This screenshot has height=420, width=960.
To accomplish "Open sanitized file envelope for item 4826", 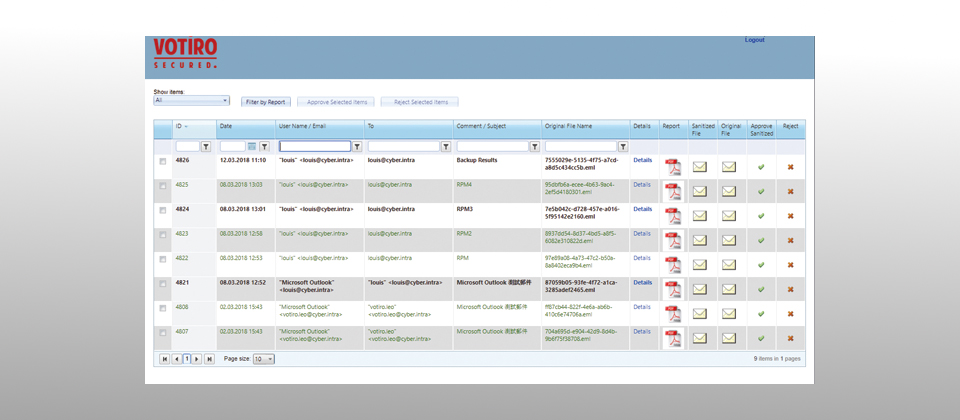I will (x=699, y=167).
